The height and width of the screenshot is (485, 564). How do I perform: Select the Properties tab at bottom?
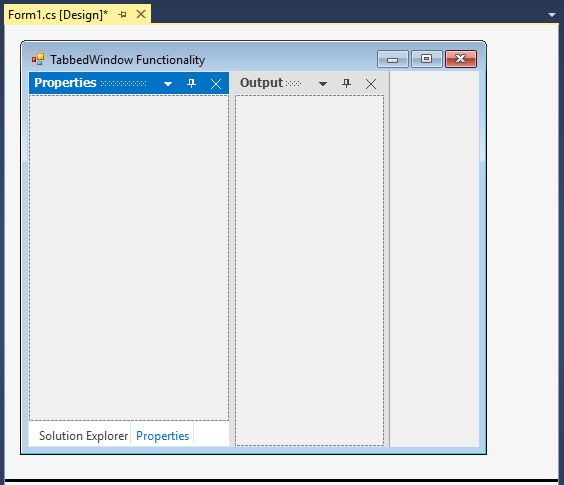click(163, 436)
